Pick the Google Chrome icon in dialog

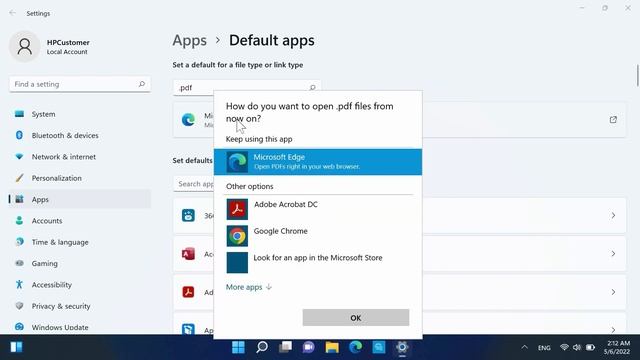tap(237, 236)
